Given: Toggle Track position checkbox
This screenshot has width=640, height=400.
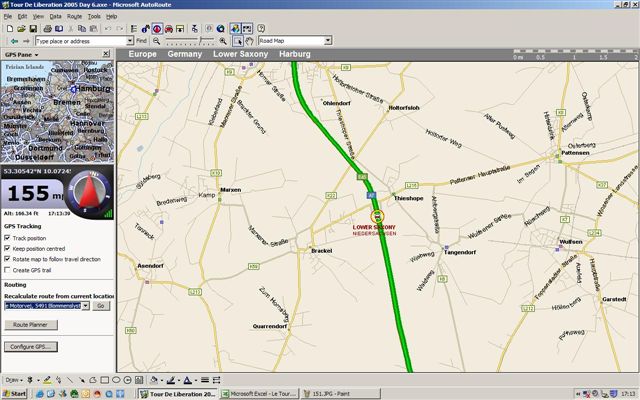Looking at the screenshot, I should (x=7, y=238).
